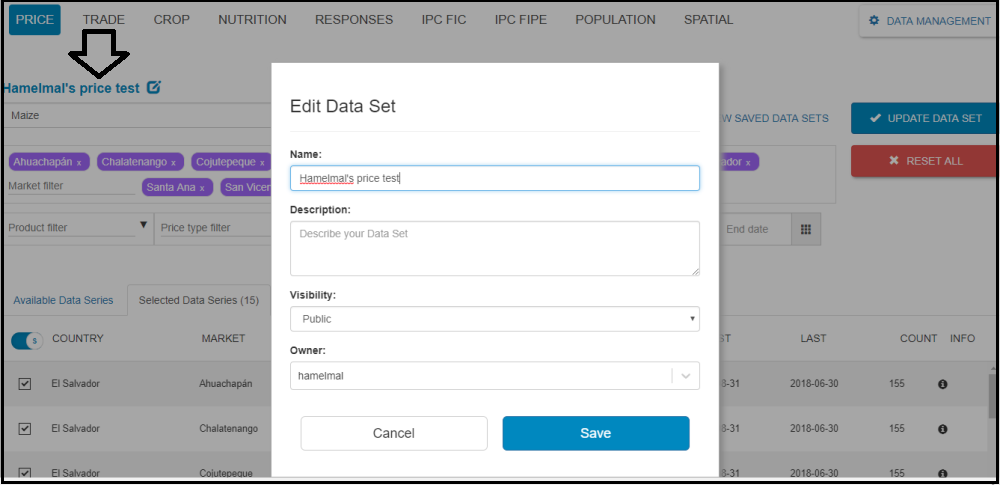Image resolution: width=1000 pixels, height=485 pixels.
Task: Click the info icon in the Chalatenango row
Action: tap(942, 429)
